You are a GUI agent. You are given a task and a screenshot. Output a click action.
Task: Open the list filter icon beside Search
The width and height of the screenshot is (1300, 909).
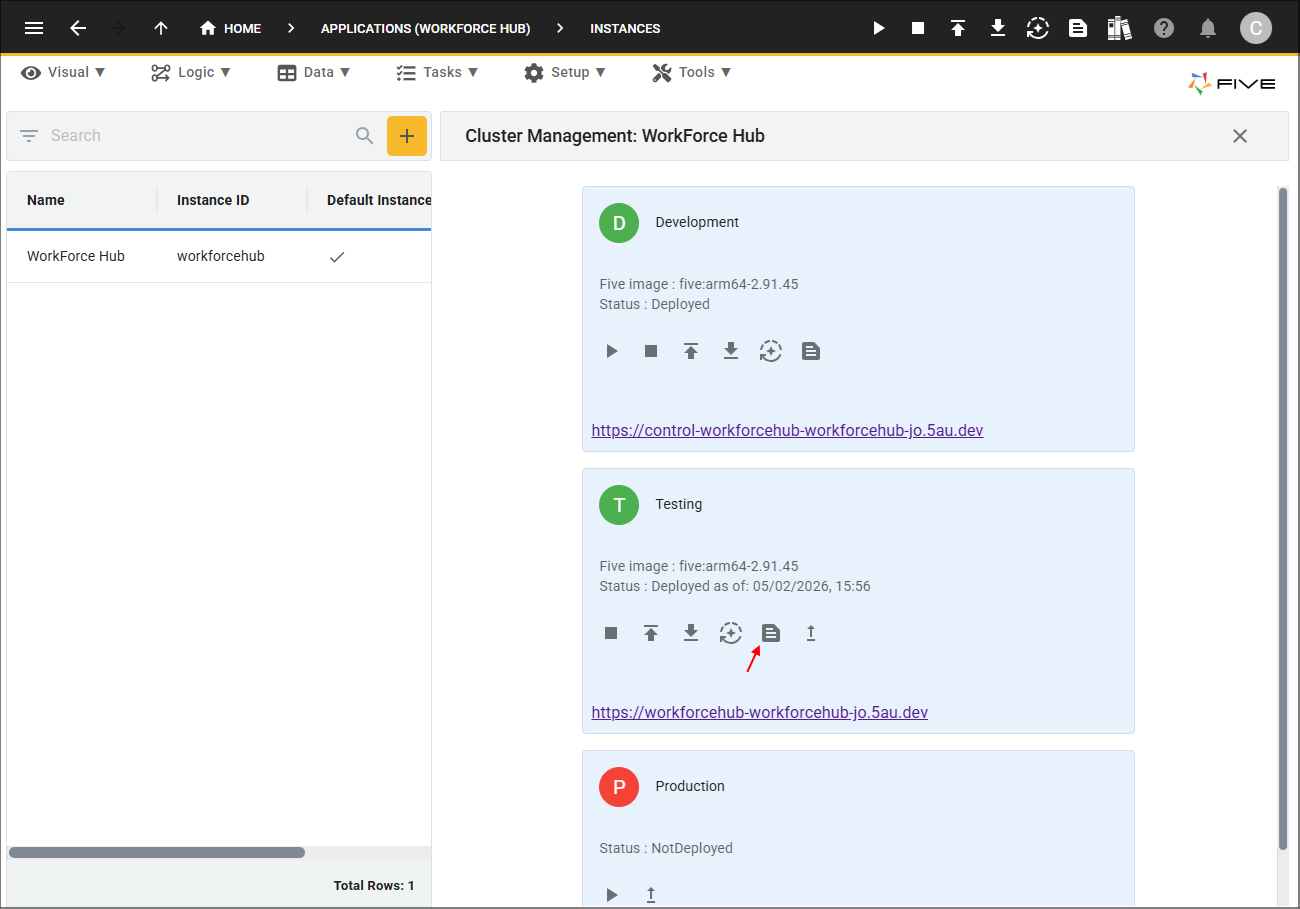point(29,136)
